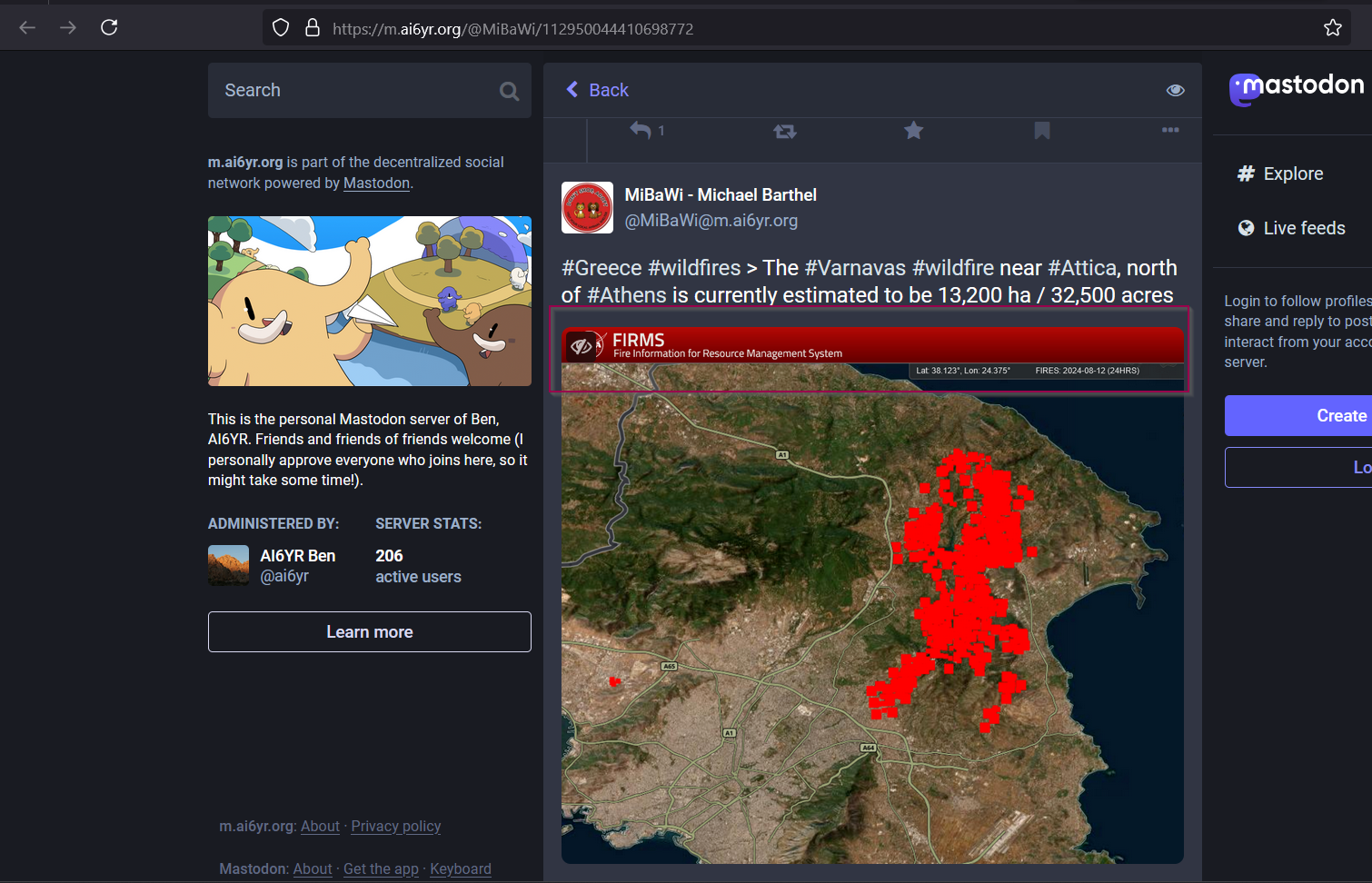Screen dimensions: 1372x883
Task: Click the @ai6yr admin handle
Action: 284,577
